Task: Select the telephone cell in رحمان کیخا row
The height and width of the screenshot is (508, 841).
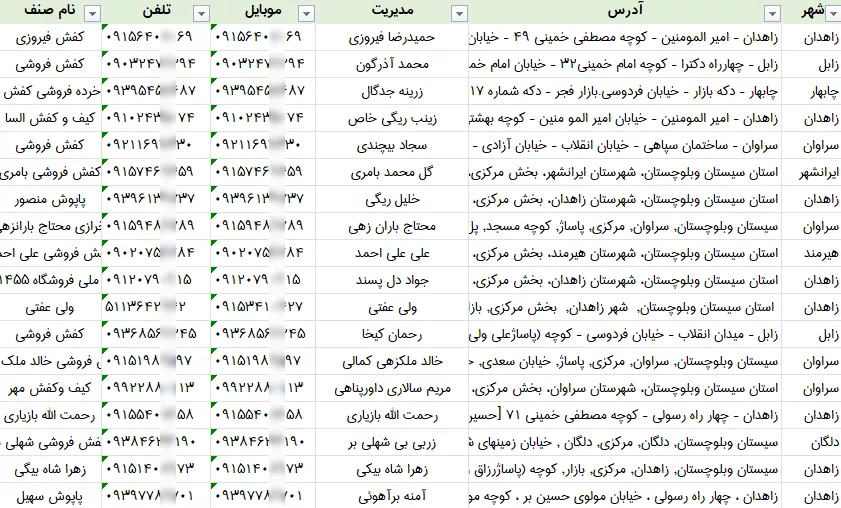Action: pyautogui.click(x=156, y=334)
